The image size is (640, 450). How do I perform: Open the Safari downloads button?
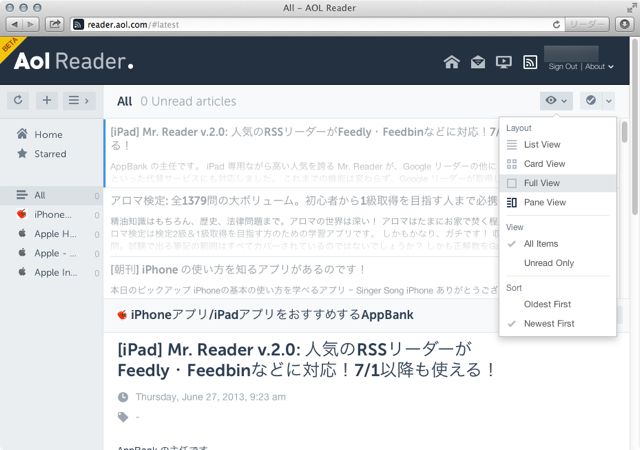[624, 25]
